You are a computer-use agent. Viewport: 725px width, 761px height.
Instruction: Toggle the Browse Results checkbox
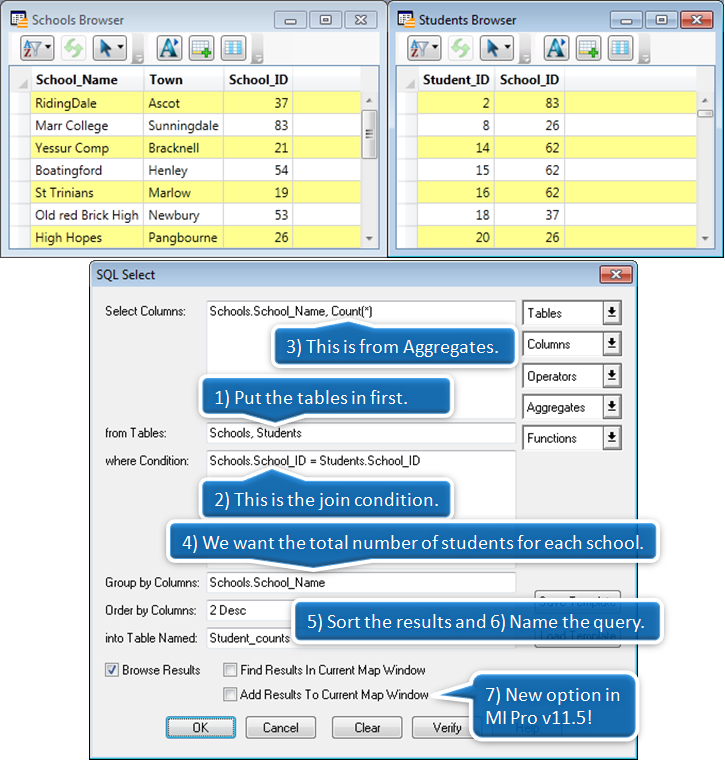click(112, 670)
